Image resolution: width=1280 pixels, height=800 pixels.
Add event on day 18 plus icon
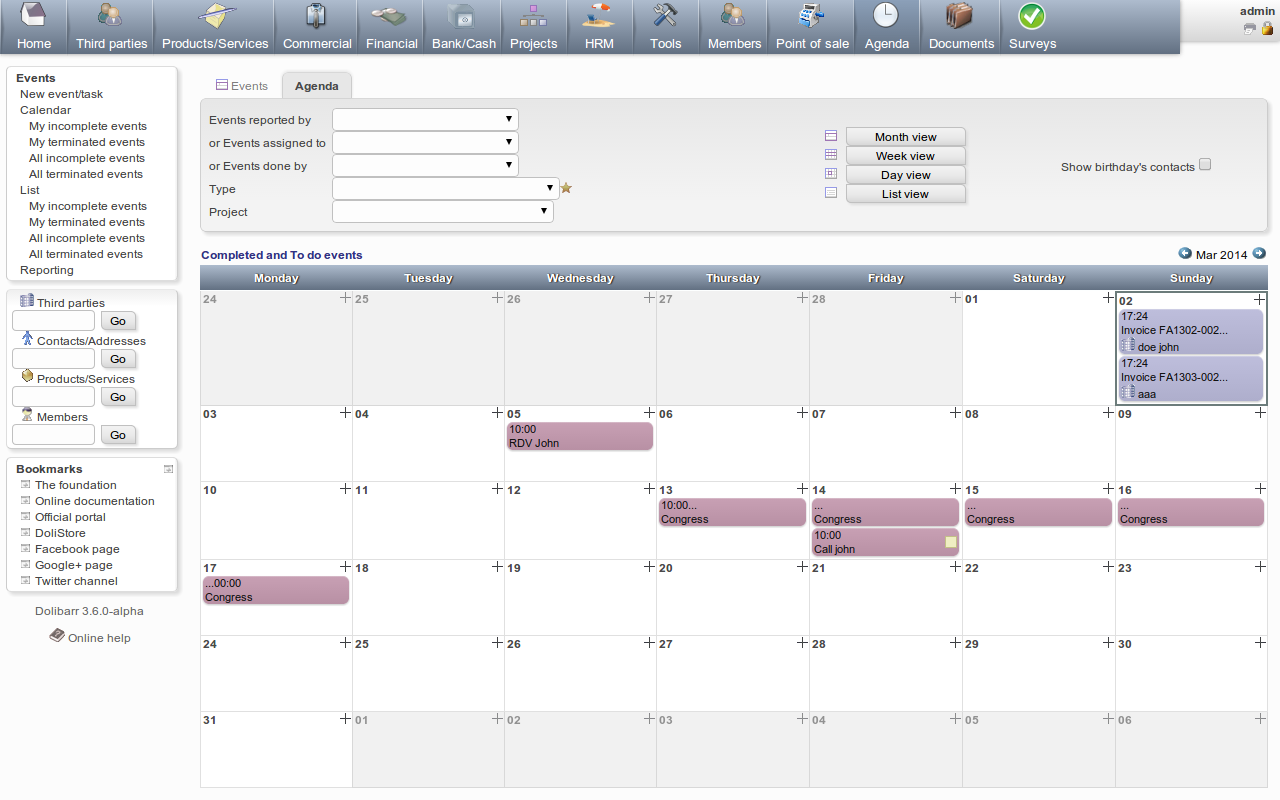[498, 566]
